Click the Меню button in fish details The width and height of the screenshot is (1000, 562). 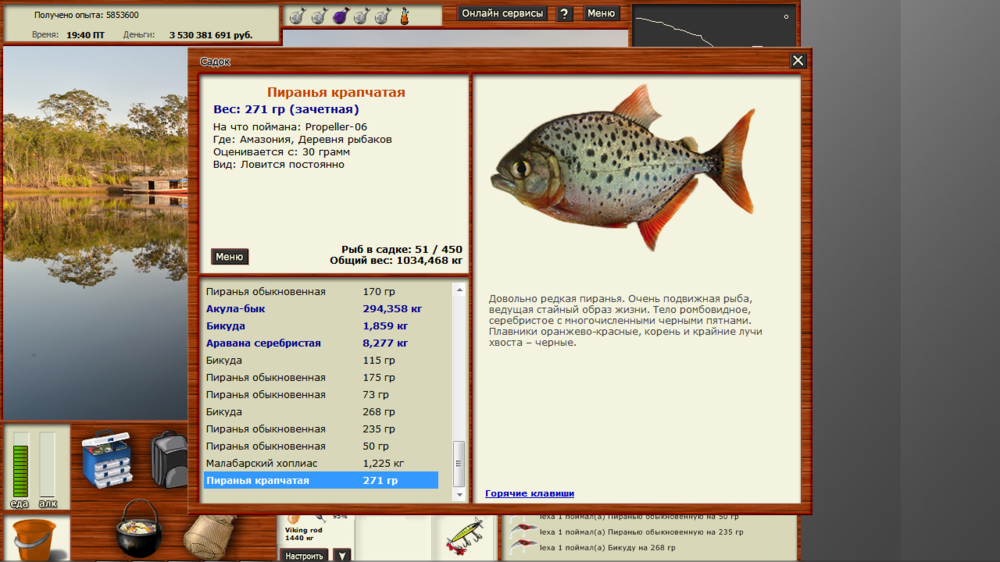pos(229,257)
